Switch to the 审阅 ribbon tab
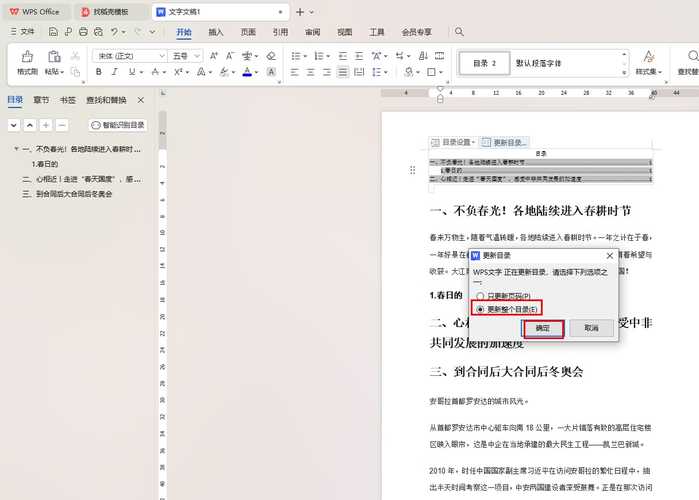The height and width of the screenshot is (500, 699). pyautogui.click(x=312, y=32)
